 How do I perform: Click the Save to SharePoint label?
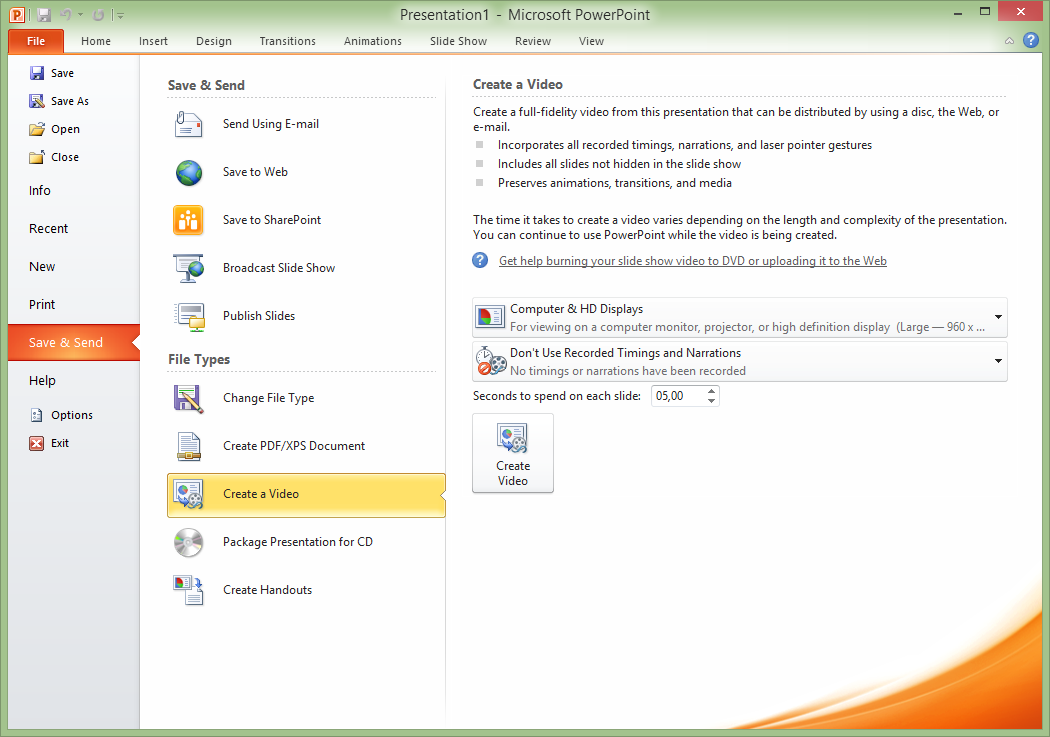coord(272,220)
